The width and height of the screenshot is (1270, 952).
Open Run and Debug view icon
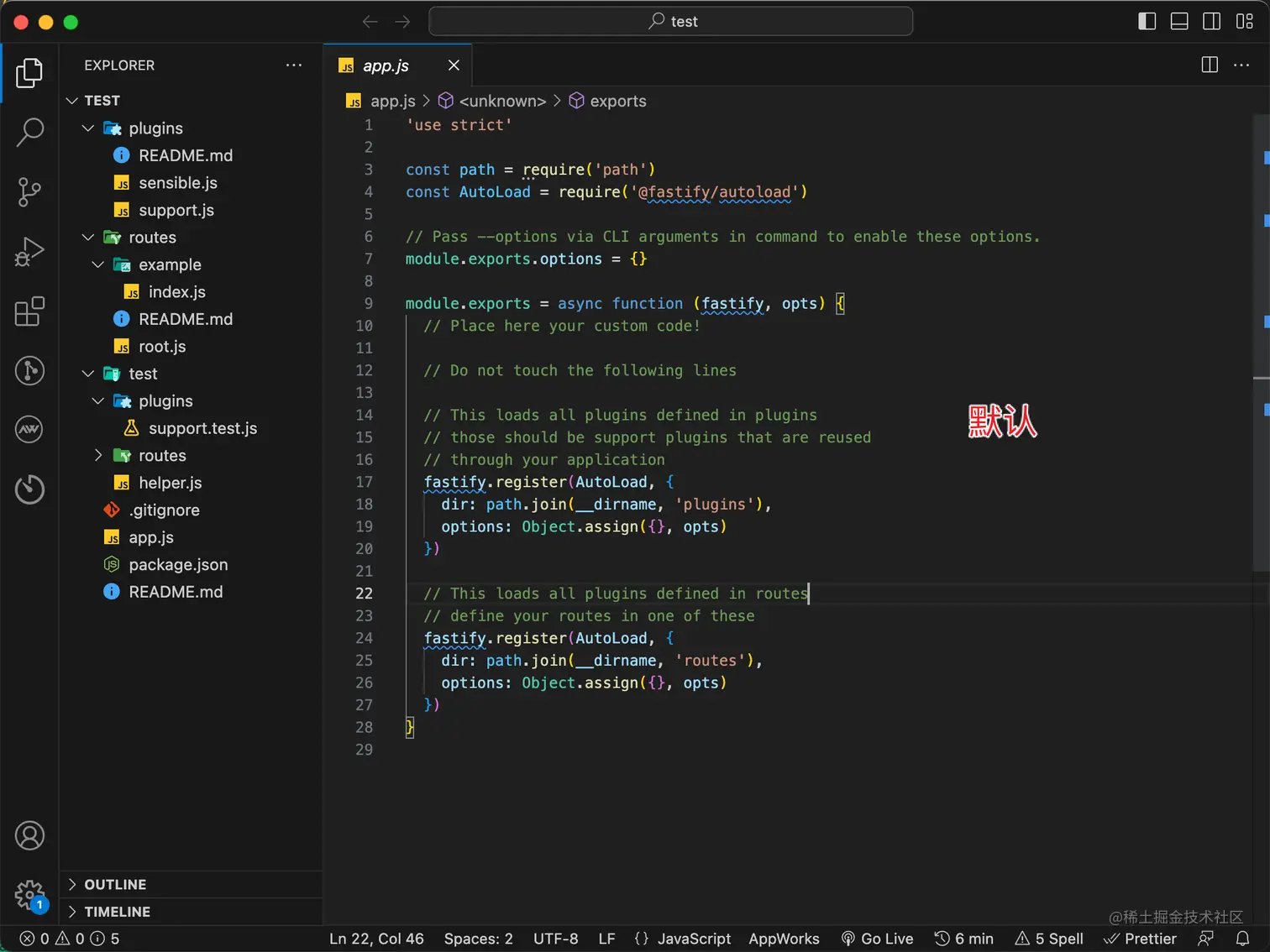point(29,252)
